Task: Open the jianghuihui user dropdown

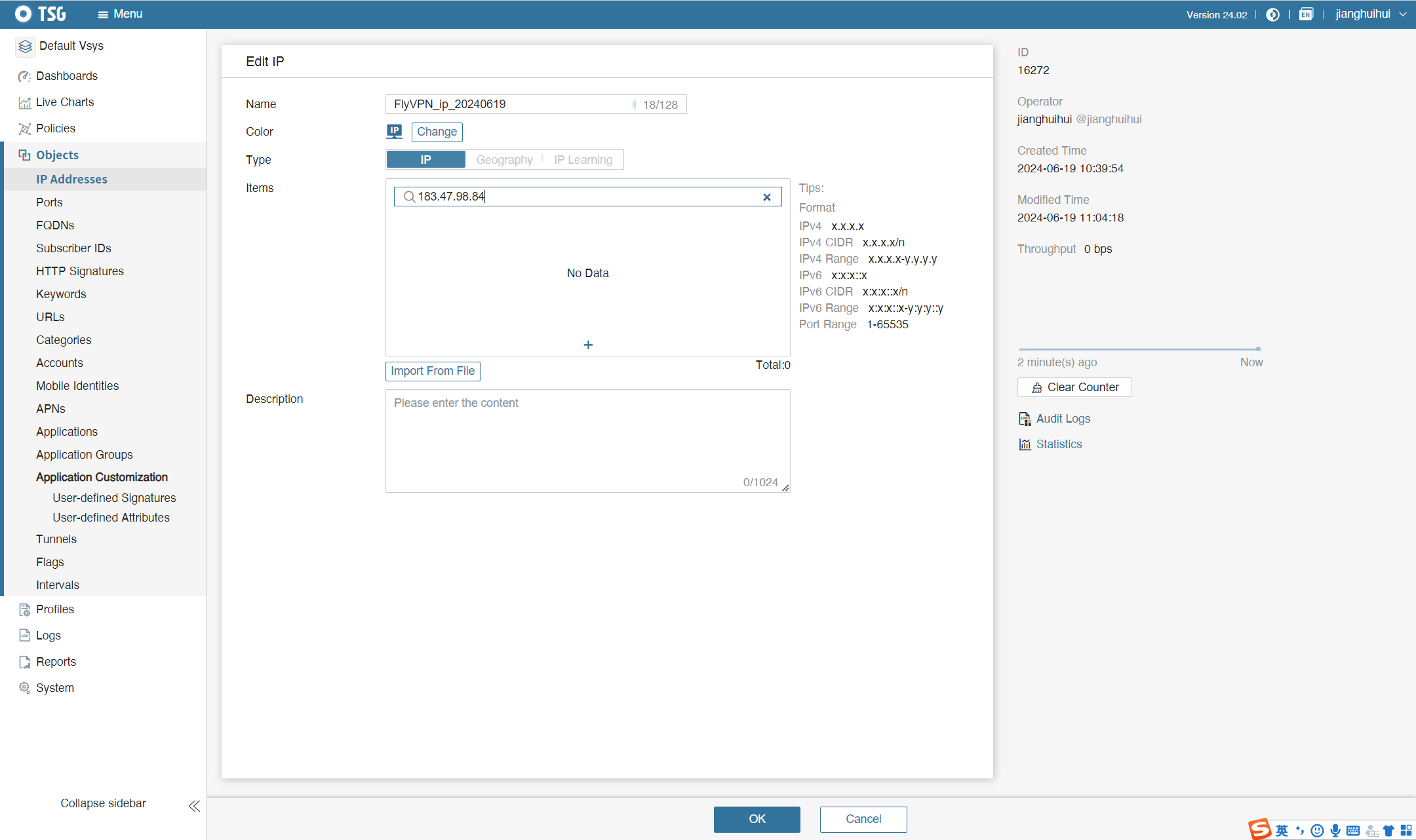Action: click(1370, 14)
